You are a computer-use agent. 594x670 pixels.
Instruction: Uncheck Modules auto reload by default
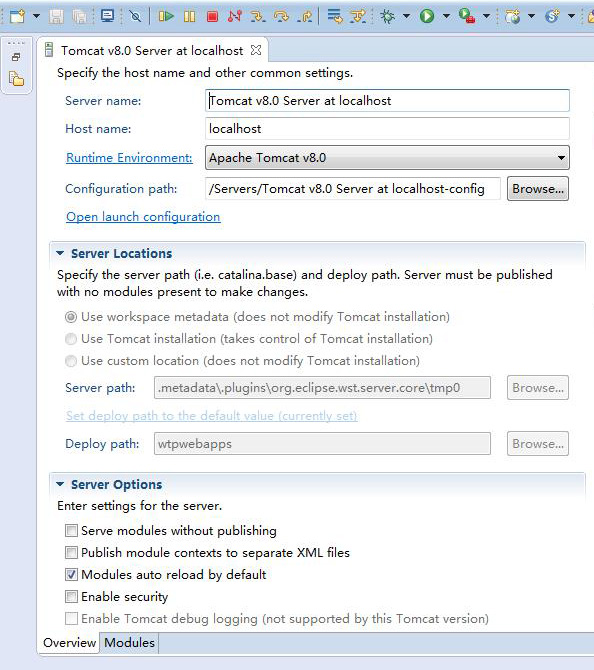(x=71, y=575)
